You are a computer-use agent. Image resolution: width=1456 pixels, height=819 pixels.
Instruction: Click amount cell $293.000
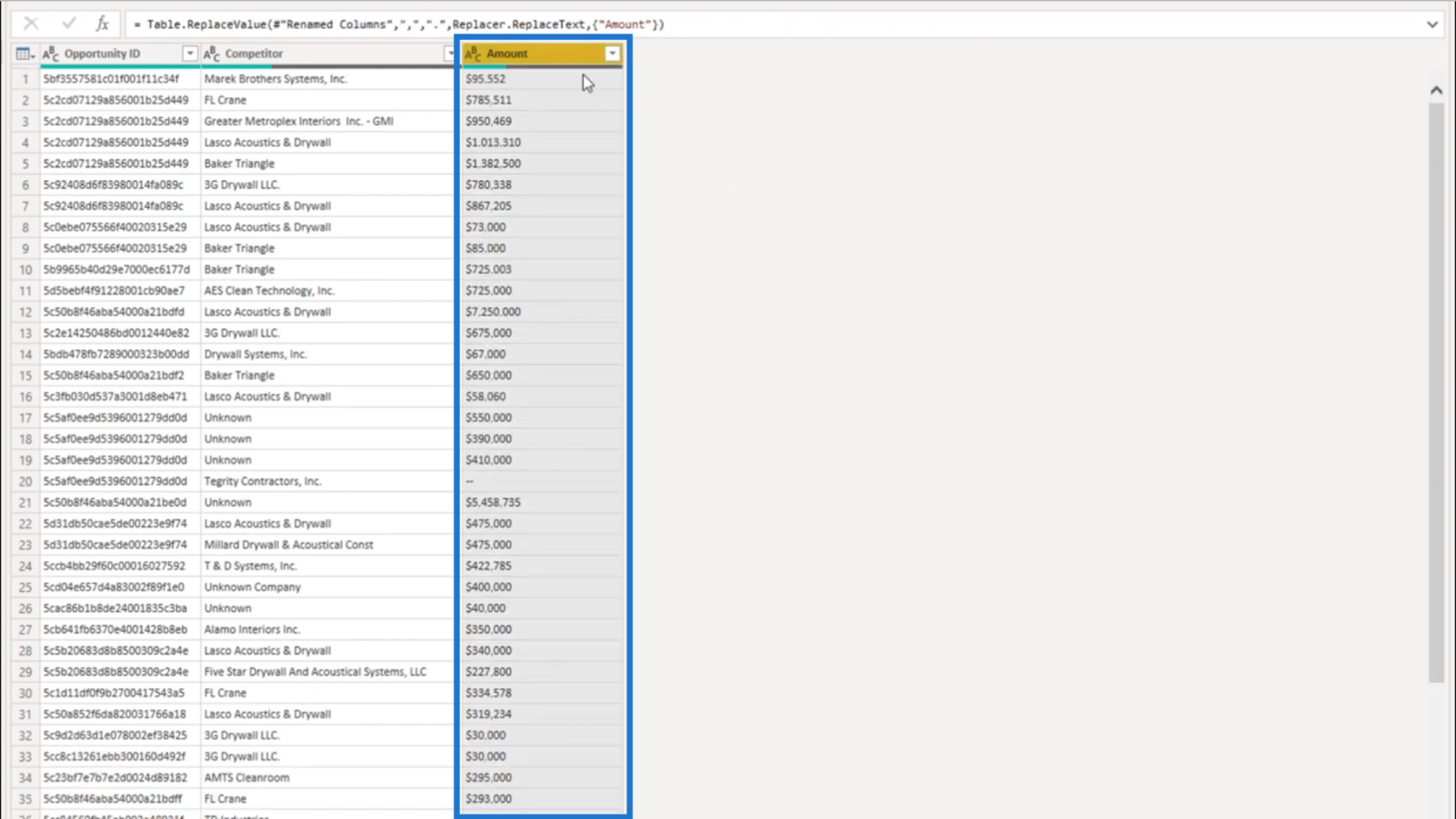(x=489, y=799)
